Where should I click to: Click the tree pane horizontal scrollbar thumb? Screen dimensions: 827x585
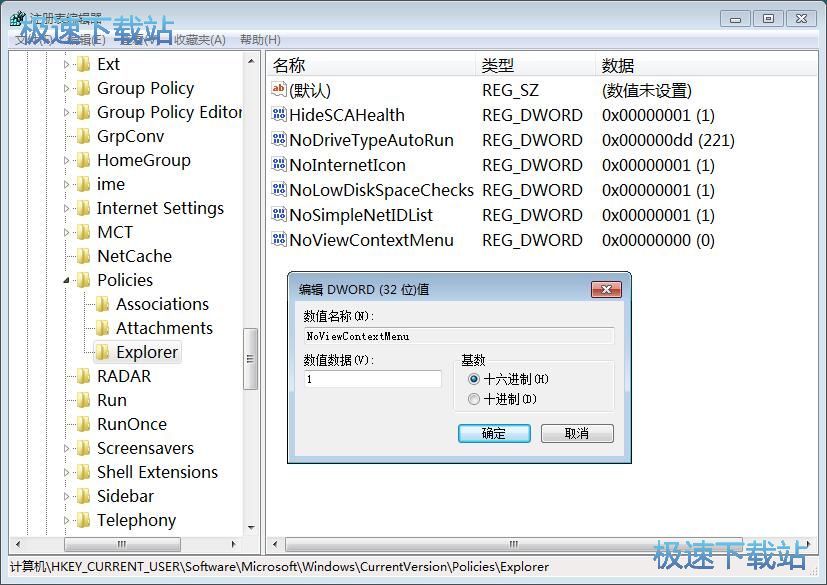(x=122, y=544)
